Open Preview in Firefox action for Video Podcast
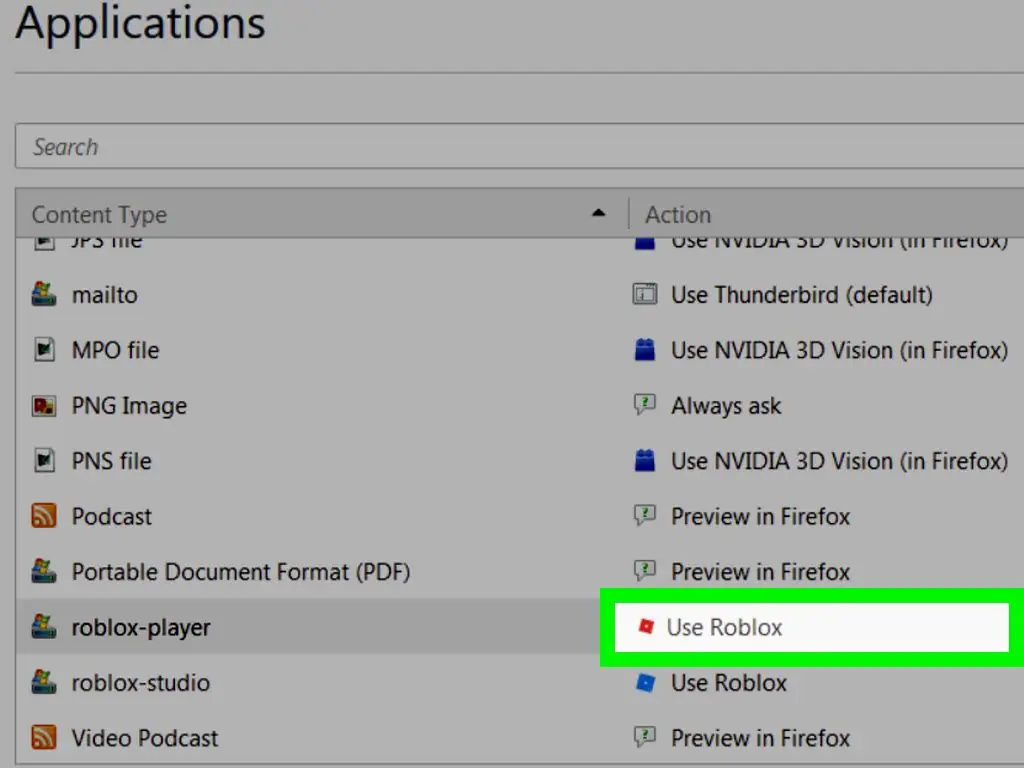Viewport: 1024px width, 768px height. (x=761, y=739)
